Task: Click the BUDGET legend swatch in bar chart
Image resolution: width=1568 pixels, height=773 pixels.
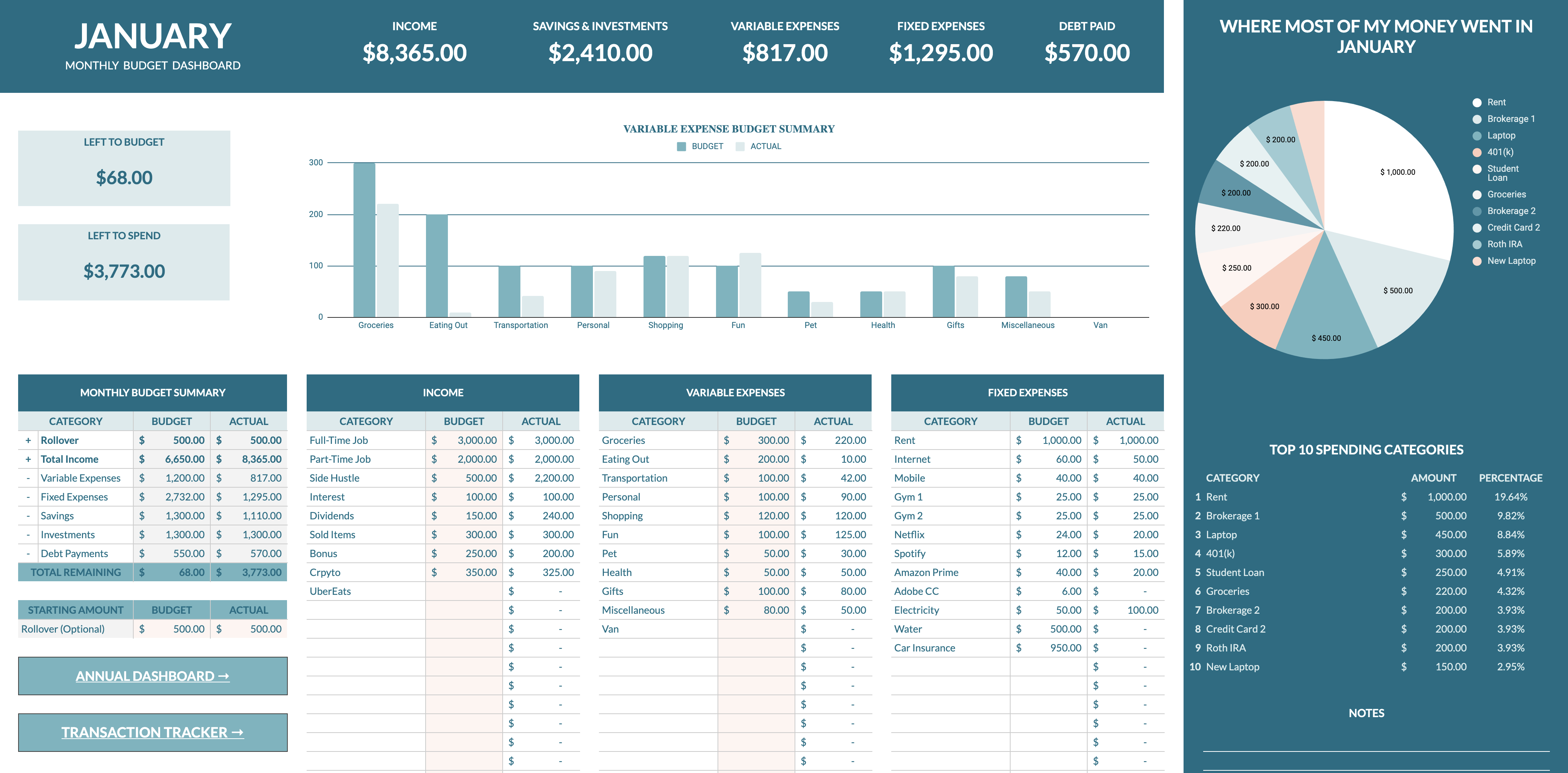Action: (x=681, y=146)
